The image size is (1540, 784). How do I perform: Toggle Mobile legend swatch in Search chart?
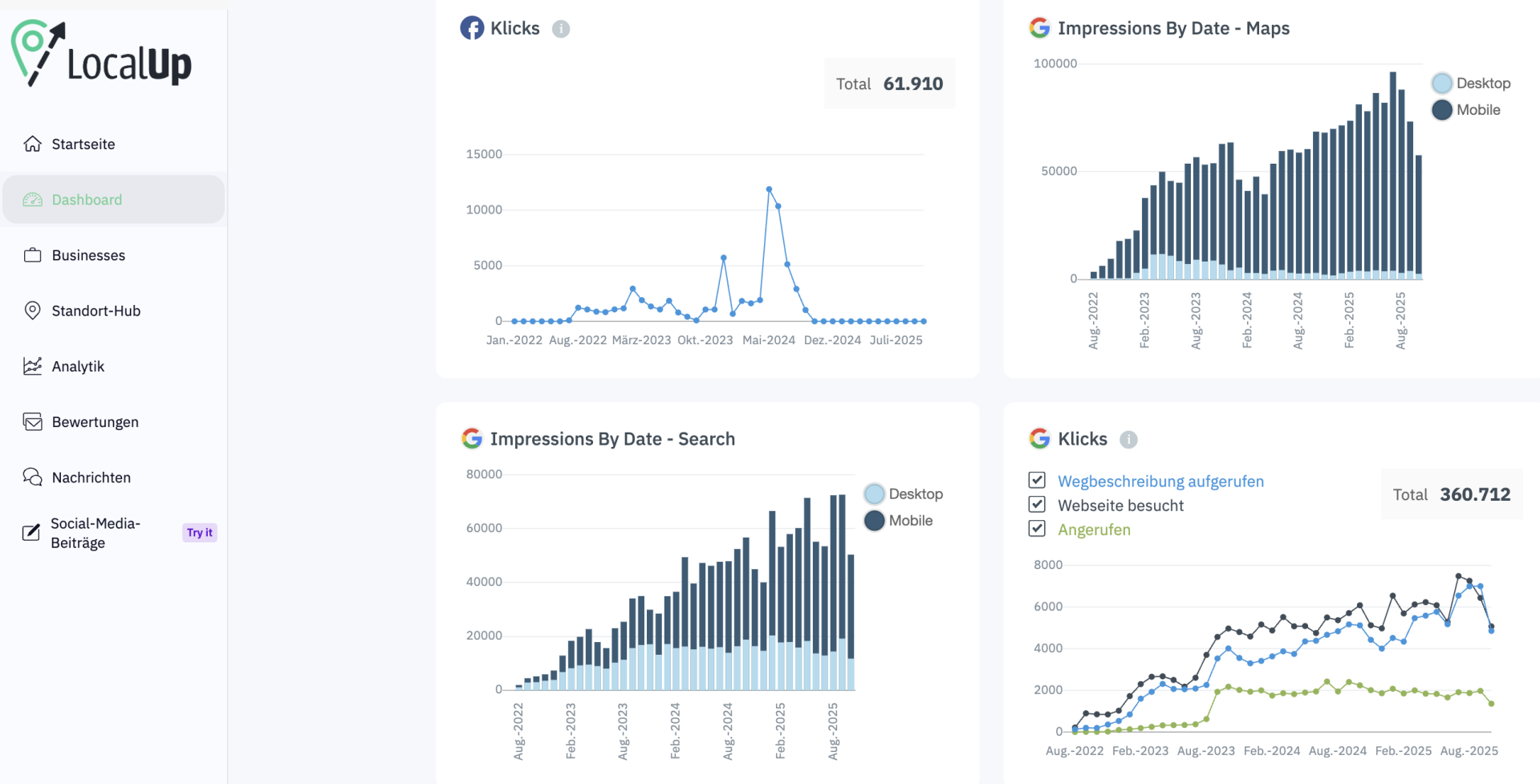pos(874,521)
